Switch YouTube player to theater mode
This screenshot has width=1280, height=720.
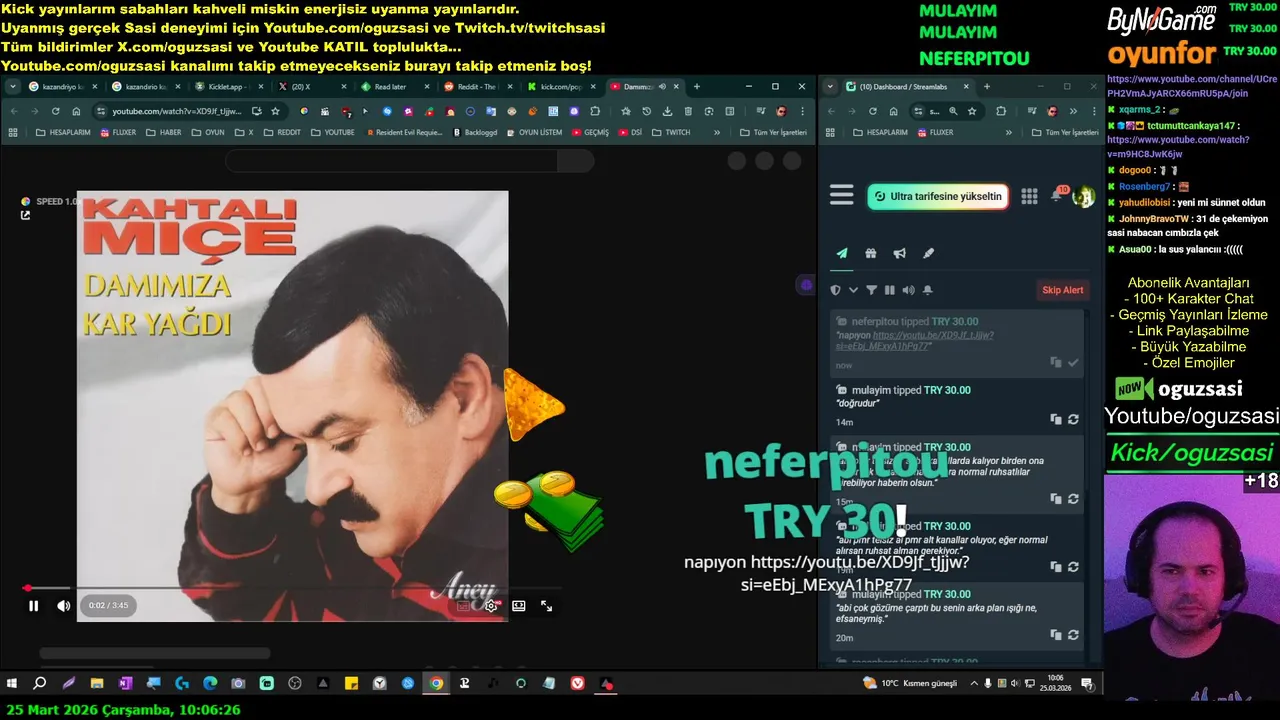(519, 605)
